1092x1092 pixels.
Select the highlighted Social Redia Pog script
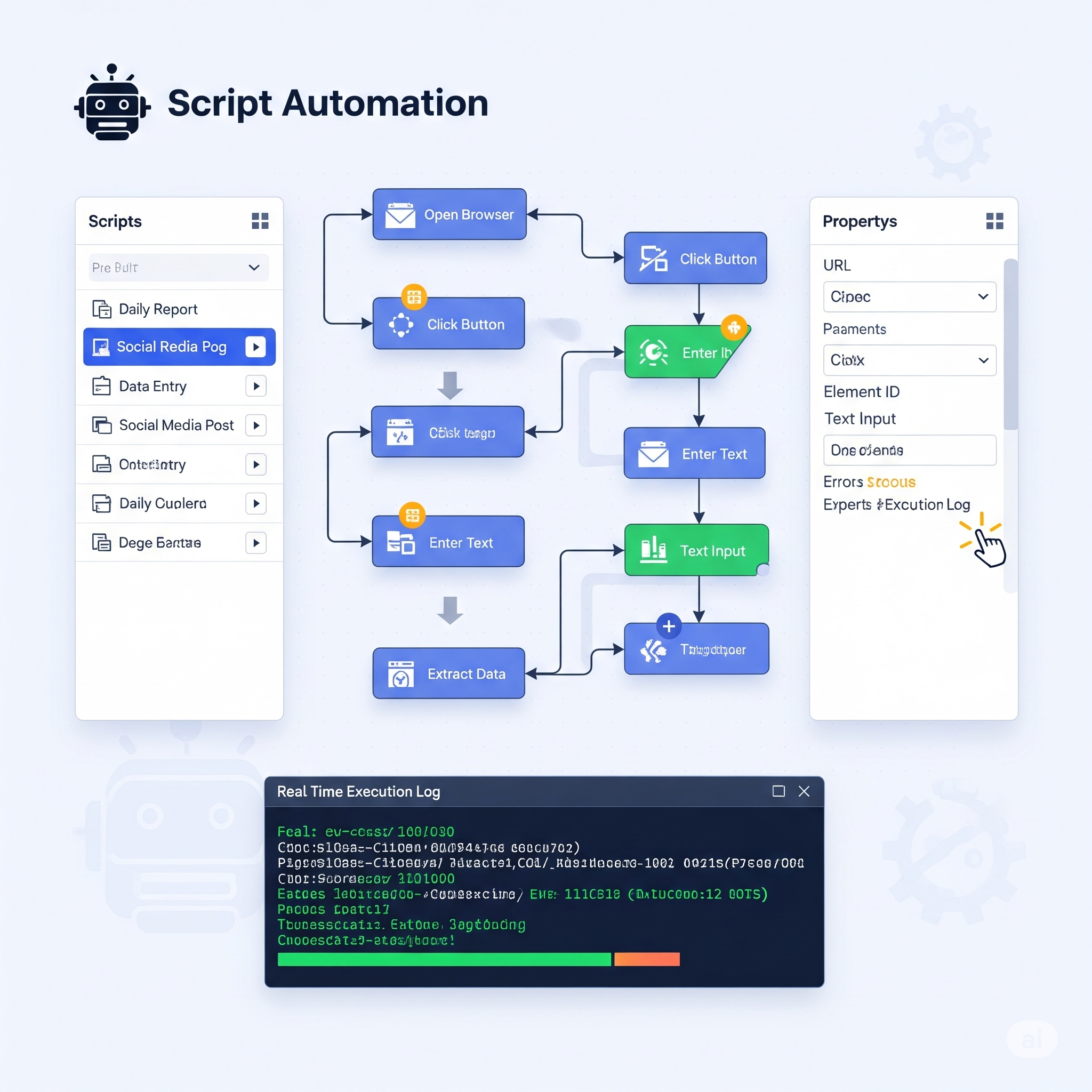point(171,347)
